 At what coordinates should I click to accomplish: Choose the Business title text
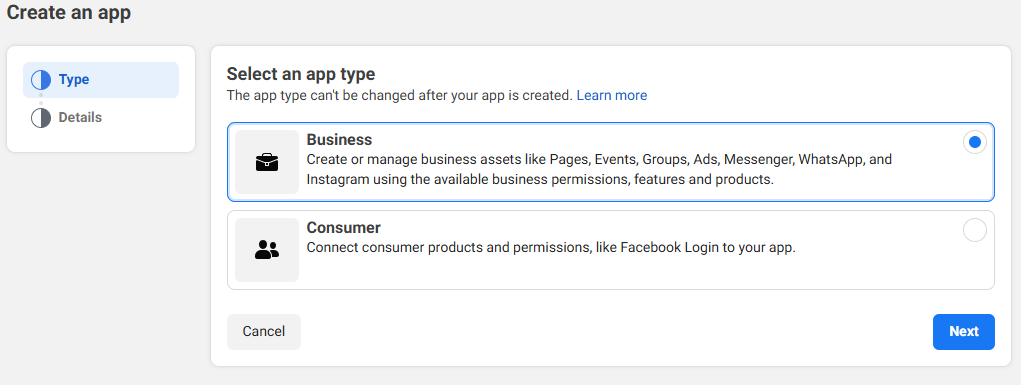tap(339, 140)
